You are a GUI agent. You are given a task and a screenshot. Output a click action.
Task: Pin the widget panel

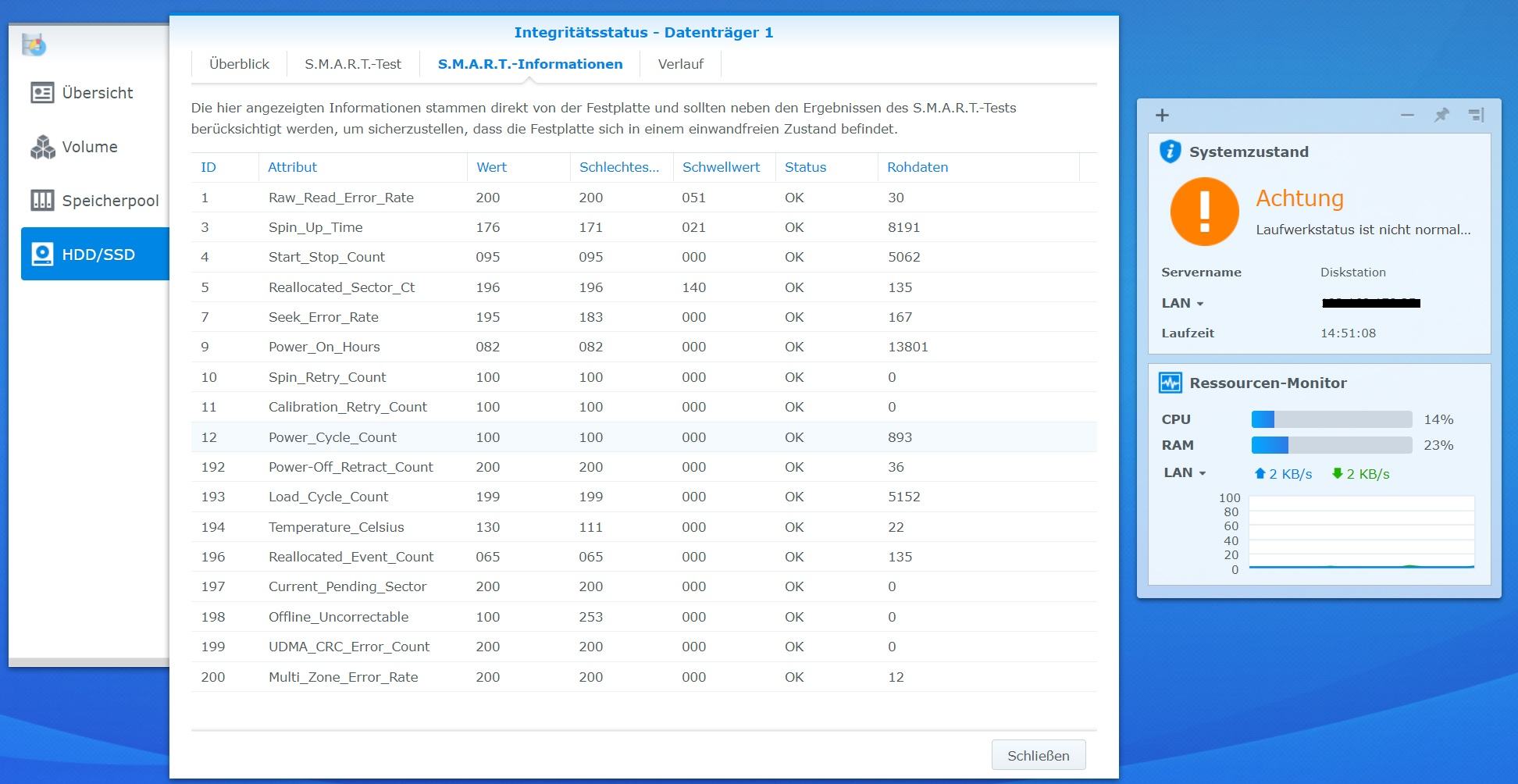pos(1441,115)
